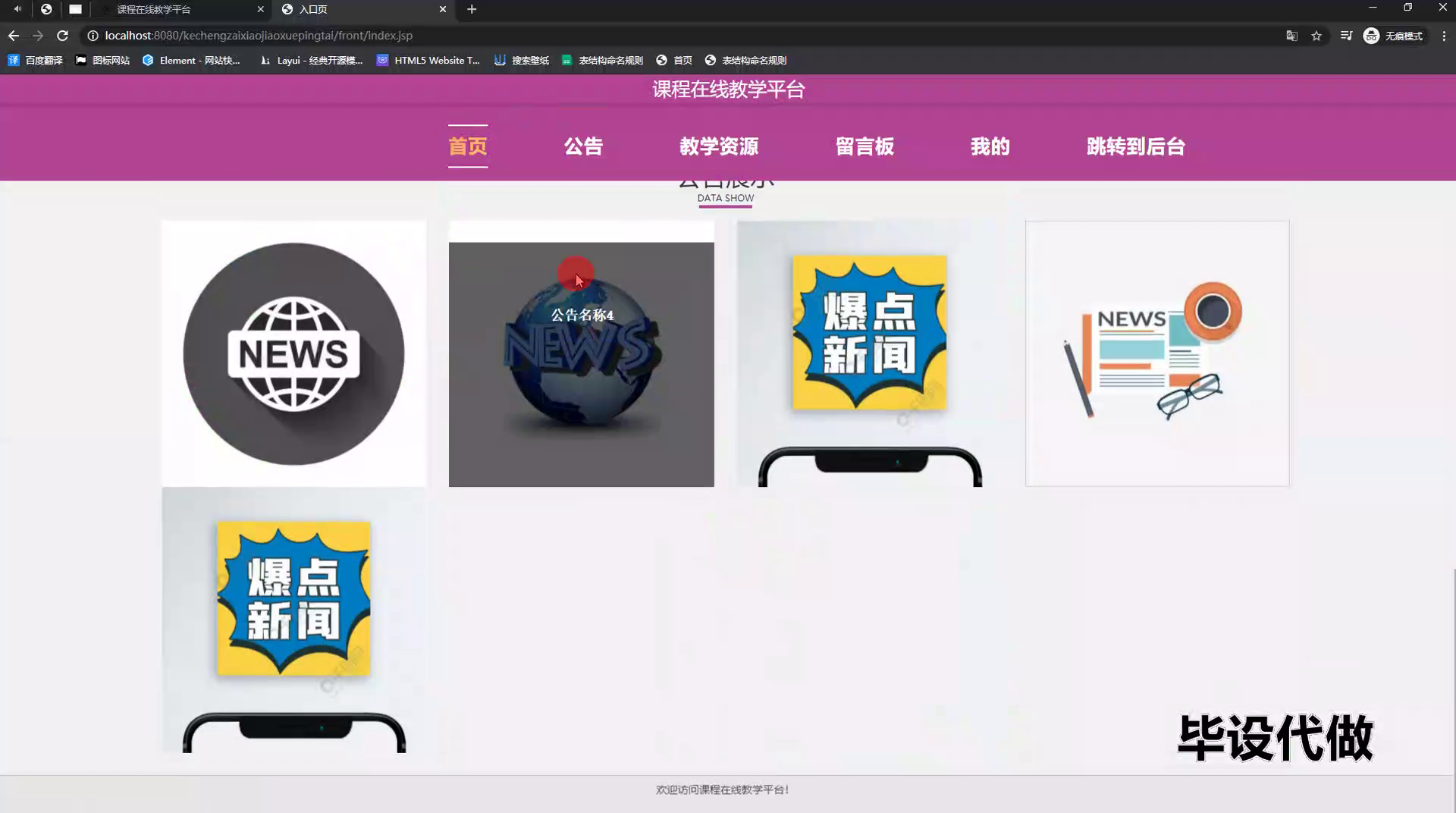Open the newspaper and glasses NEWS card
The height and width of the screenshot is (813, 1456).
pos(1157,353)
